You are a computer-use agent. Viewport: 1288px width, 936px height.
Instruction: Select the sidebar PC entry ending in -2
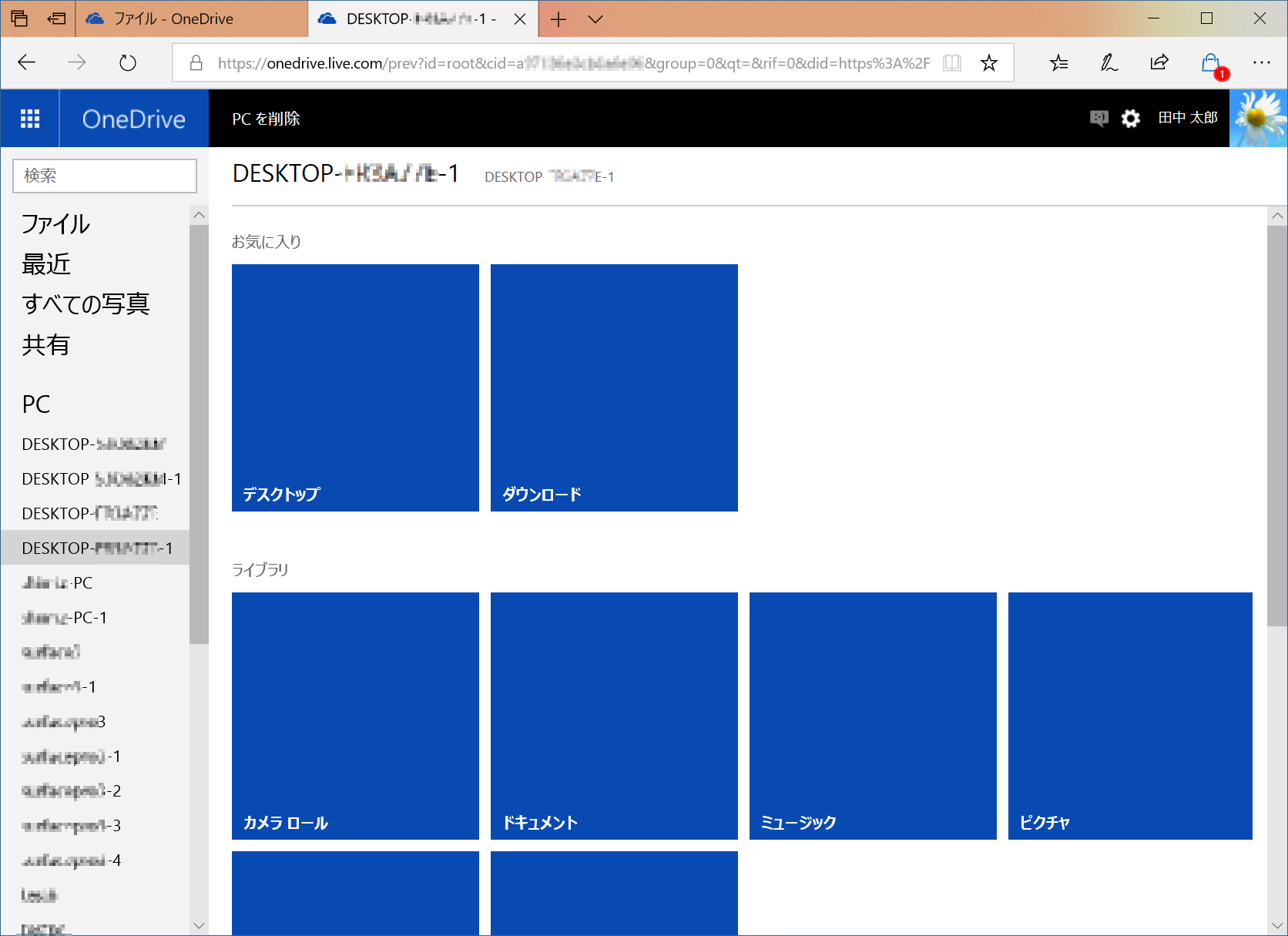(96, 791)
